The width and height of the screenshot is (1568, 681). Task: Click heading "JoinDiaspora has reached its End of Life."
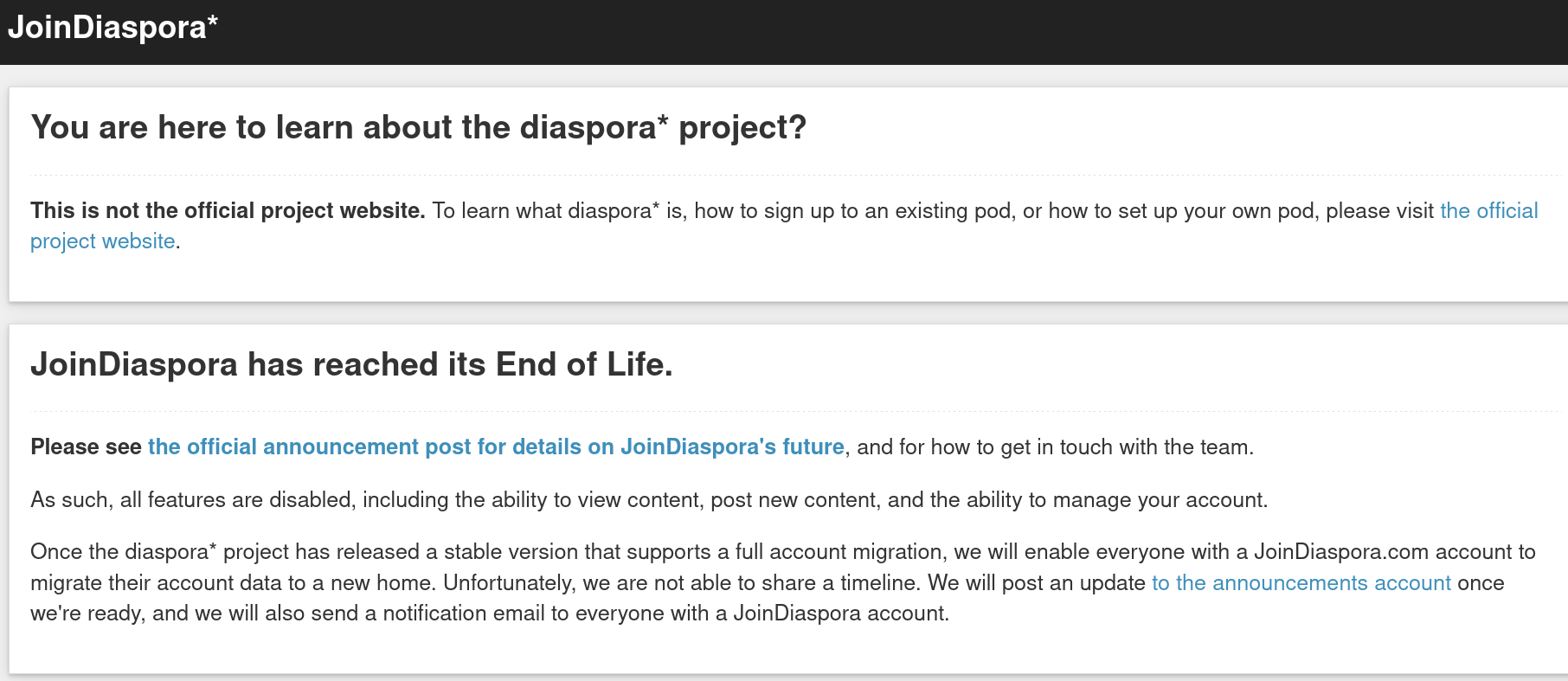(351, 364)
